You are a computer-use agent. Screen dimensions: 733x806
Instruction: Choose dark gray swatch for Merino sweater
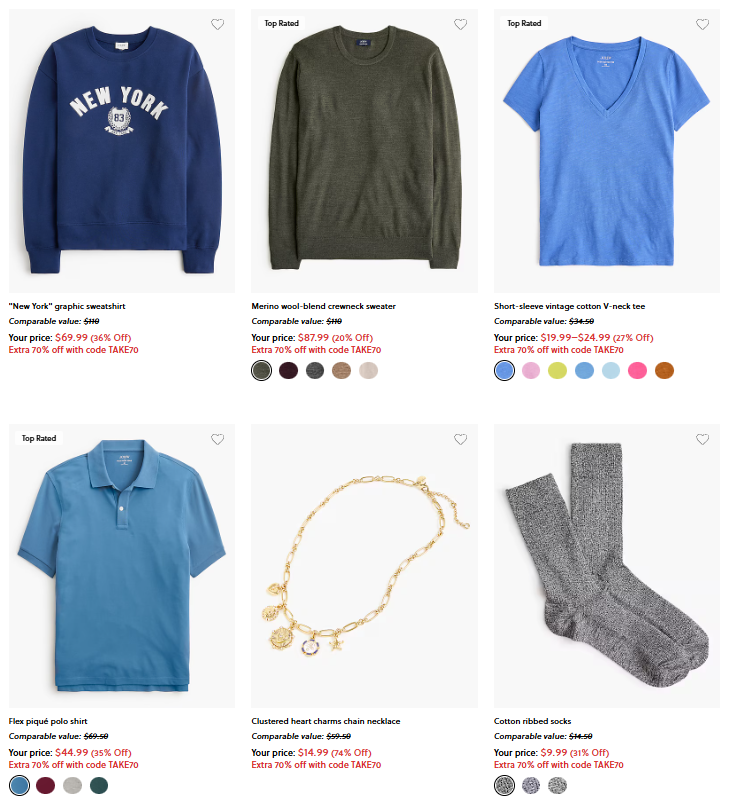[x=315, y=371]
